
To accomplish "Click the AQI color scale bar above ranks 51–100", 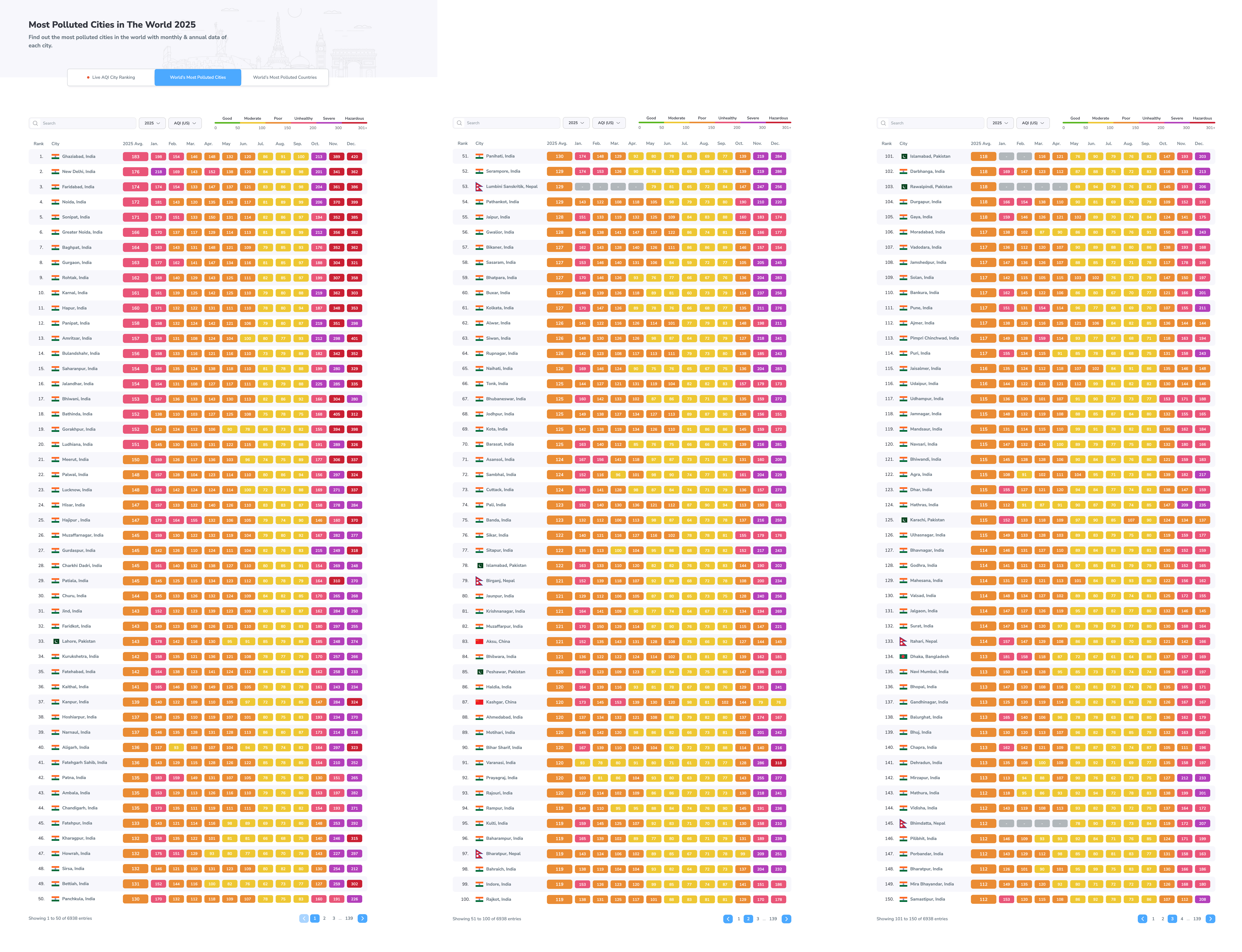I will (715, 122).
